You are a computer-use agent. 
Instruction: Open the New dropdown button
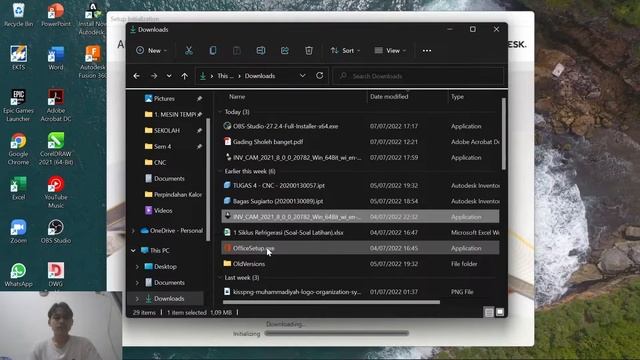[x=151, y=51]
